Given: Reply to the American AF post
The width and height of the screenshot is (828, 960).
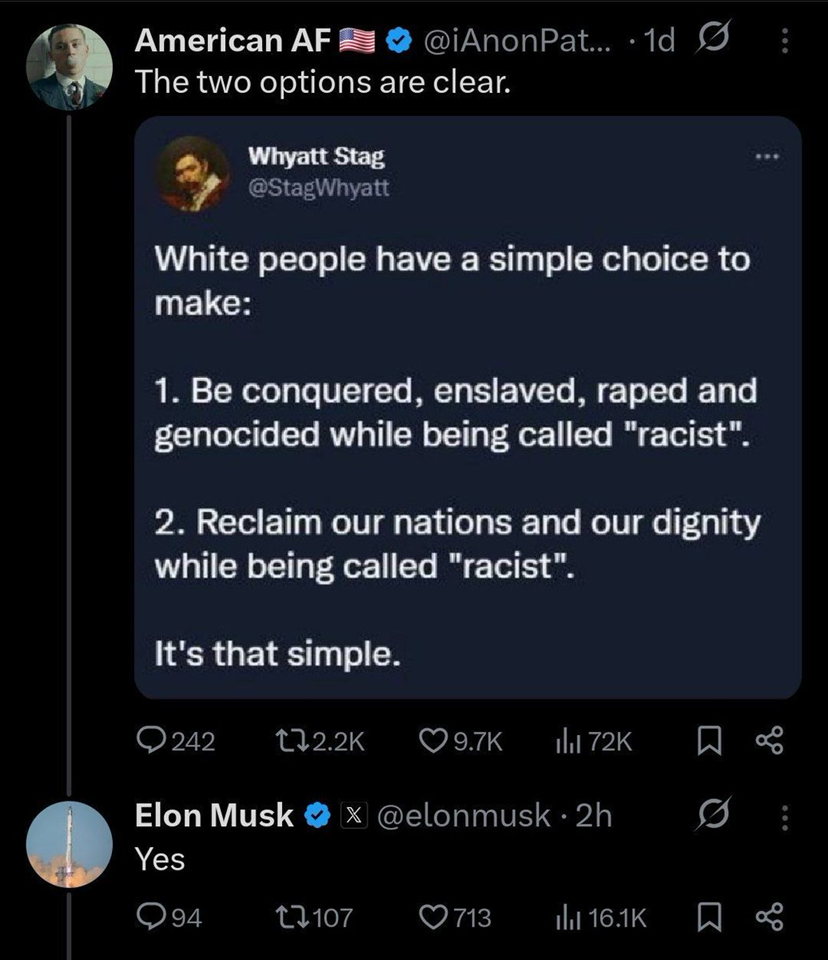Looking at the screenshot, I should pos(150,740).
